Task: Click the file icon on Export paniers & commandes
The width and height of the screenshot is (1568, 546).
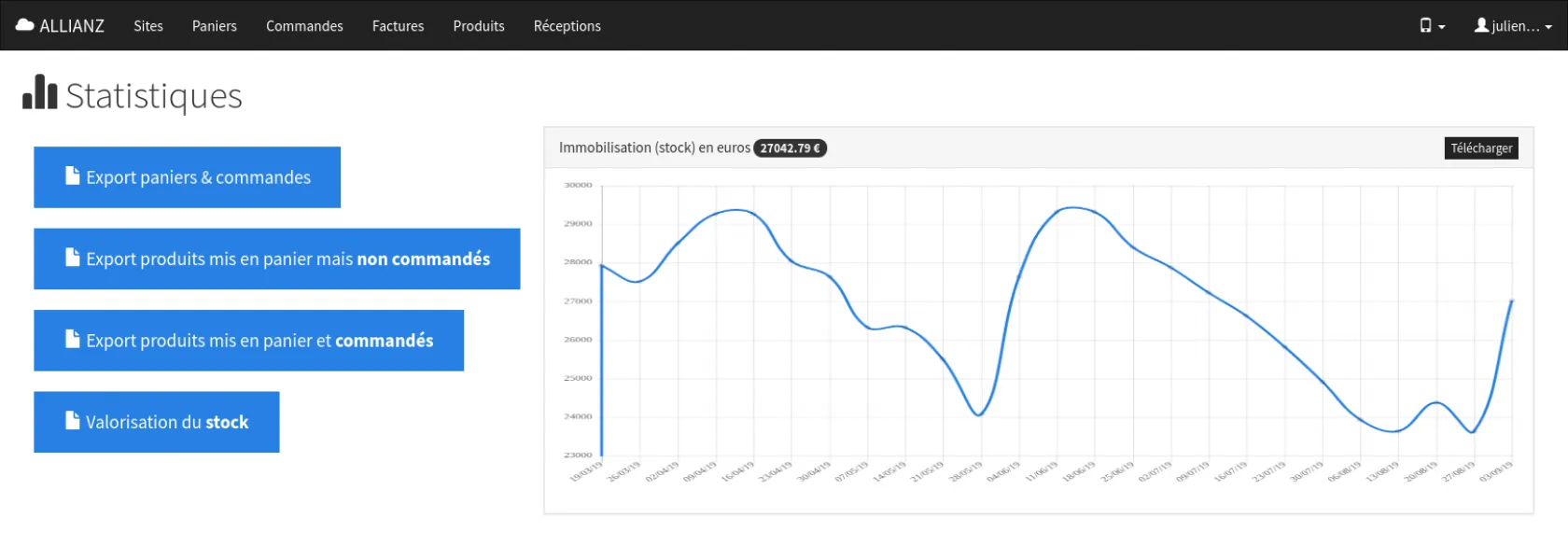Action: (73, 175)
